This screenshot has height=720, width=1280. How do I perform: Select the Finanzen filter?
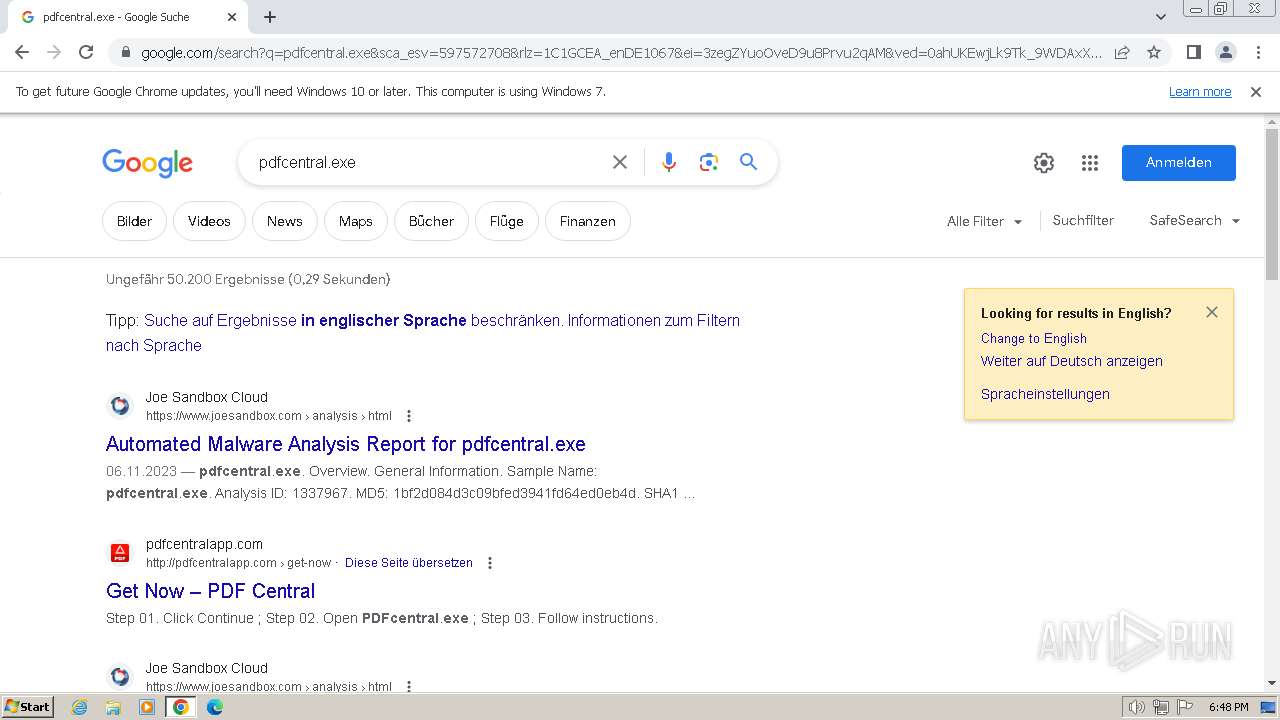click(x=588, y=221)
